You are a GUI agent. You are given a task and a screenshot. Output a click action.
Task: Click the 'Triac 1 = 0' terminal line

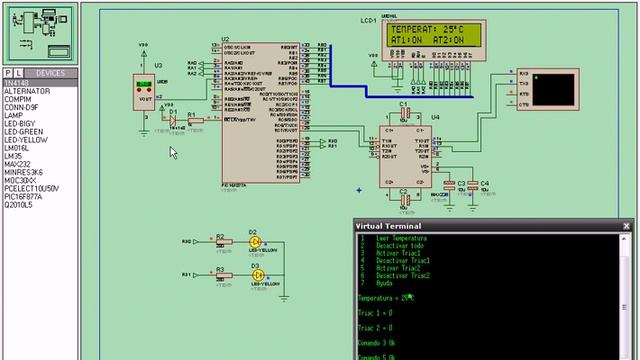tap(375, 313)
